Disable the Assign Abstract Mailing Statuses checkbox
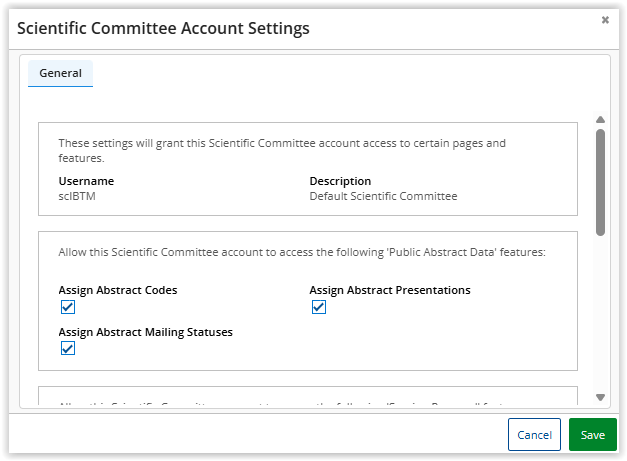This screenshot has height=461, width=627. click(68, 348)
